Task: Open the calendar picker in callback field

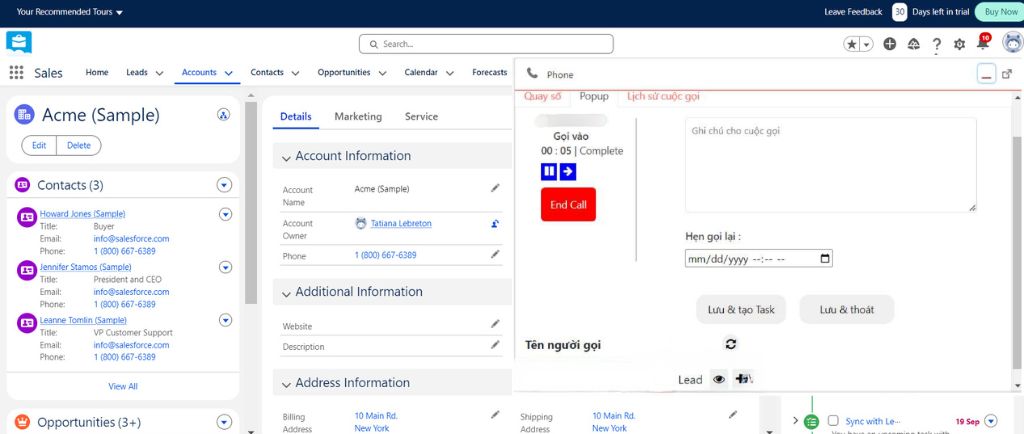Action: pyautogui.click(x=825, y=259)
